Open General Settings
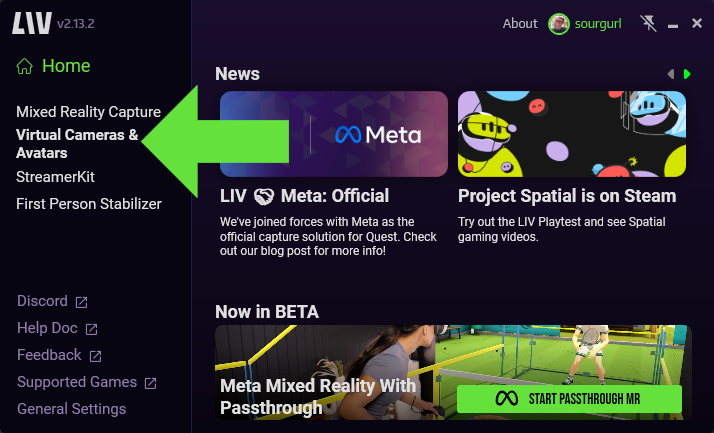 pyautogui.click(x=71, y=409)
